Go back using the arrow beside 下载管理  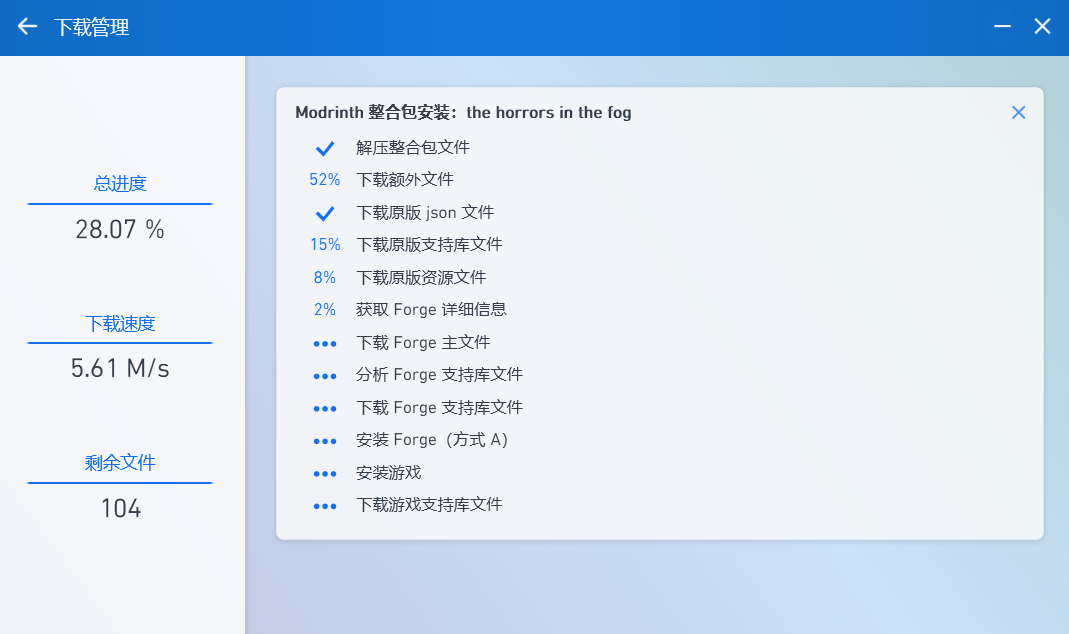point(27,27)
